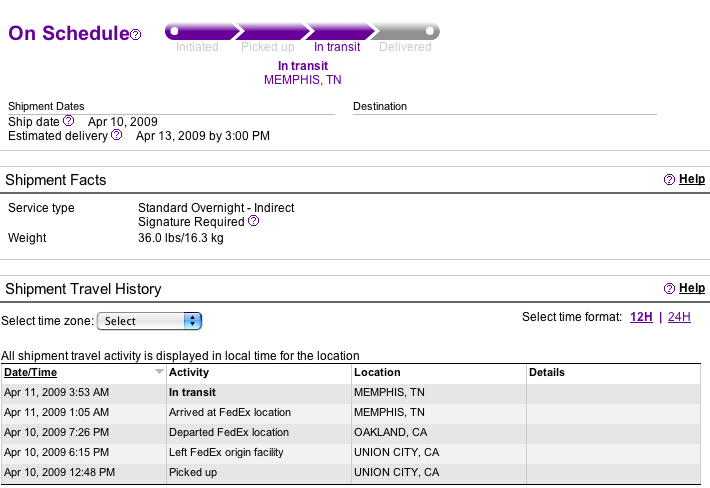
Task: Open Help link in Shipment Travel History
Action: pos(692,289)
